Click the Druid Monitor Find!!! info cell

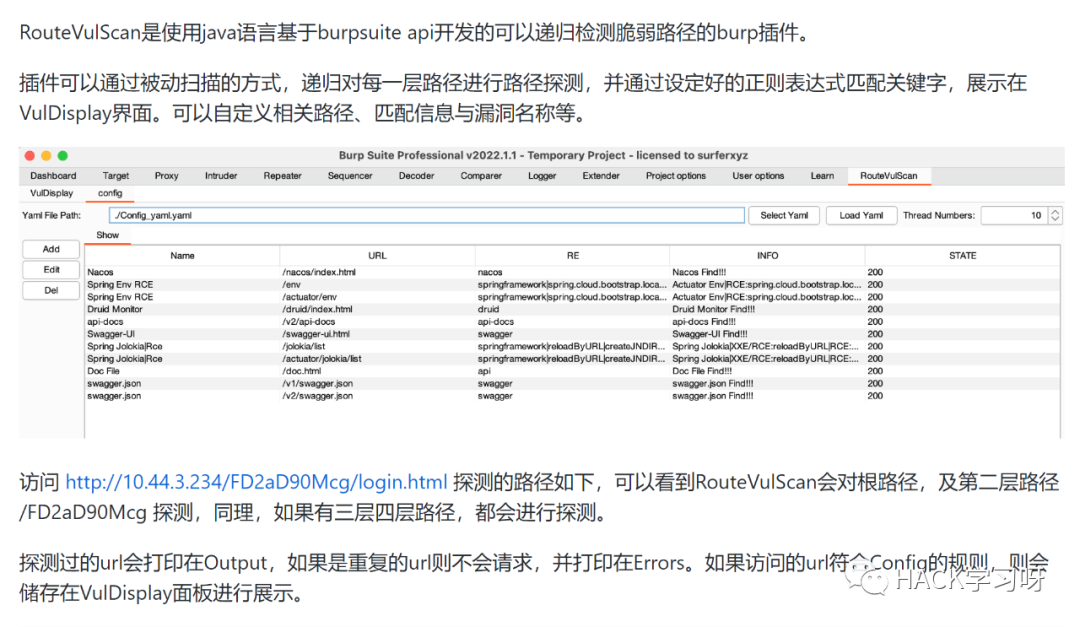[767, 309]
